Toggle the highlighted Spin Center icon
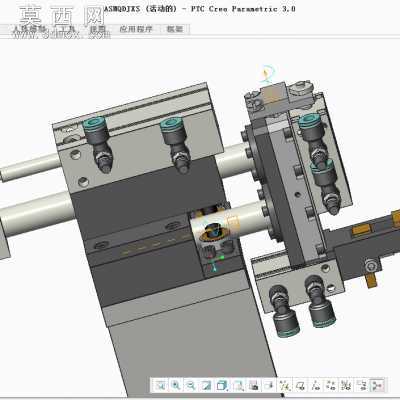 377,386
